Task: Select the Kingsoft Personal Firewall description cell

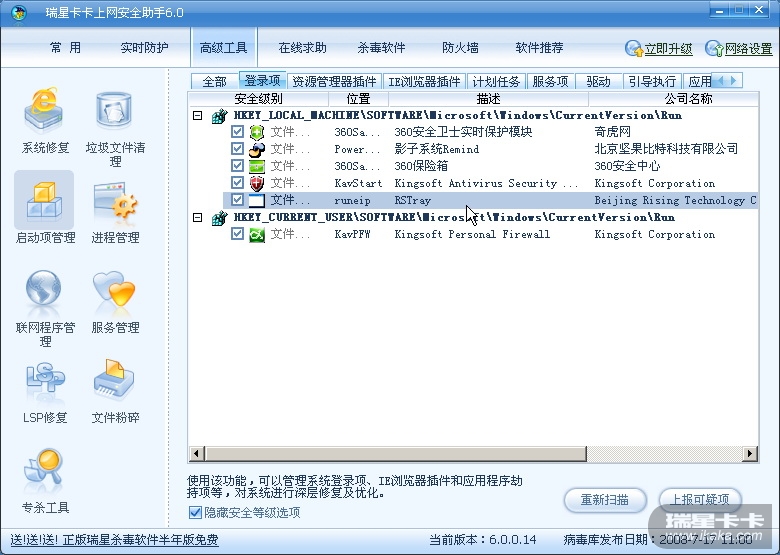Action: (x=472, y=234)
